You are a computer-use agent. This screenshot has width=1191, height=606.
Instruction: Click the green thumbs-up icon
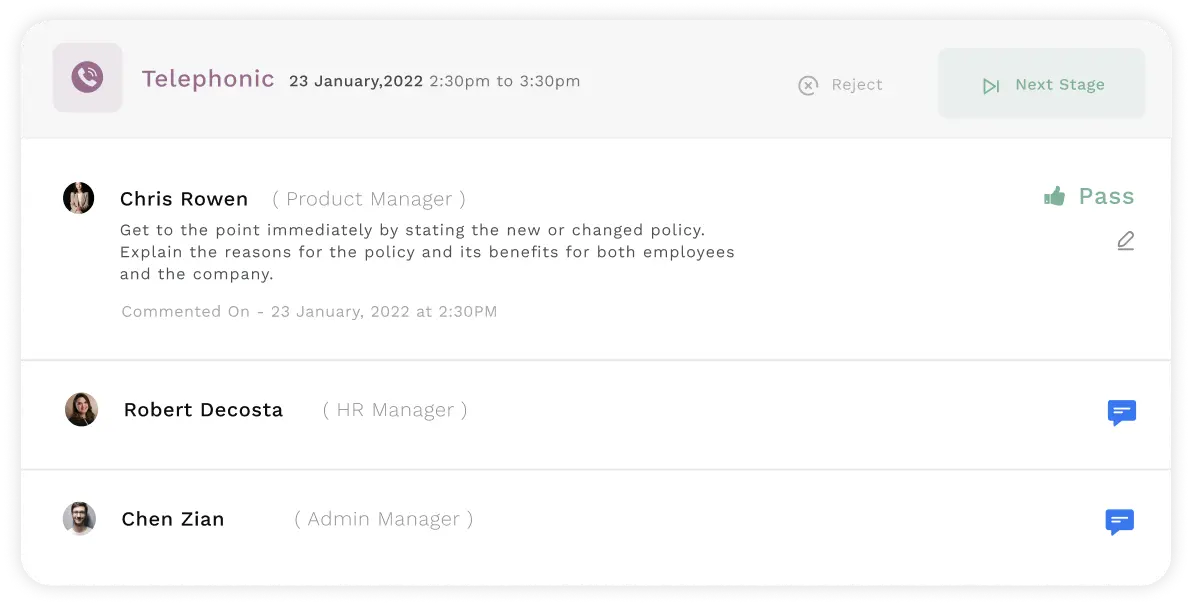(1054, 196)
